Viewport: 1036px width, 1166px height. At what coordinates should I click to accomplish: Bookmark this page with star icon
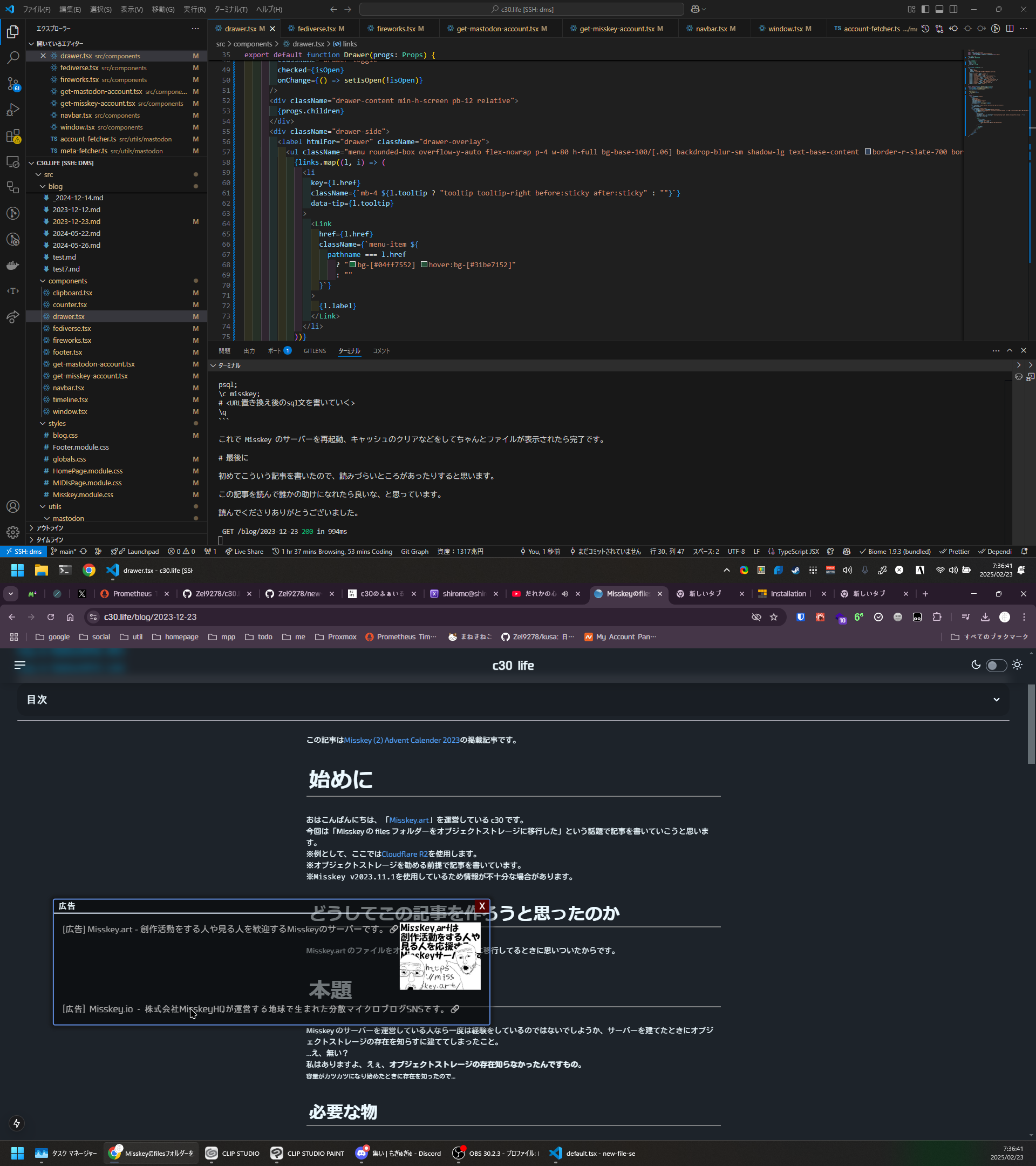pyautogui.click(x=774, y=617)
